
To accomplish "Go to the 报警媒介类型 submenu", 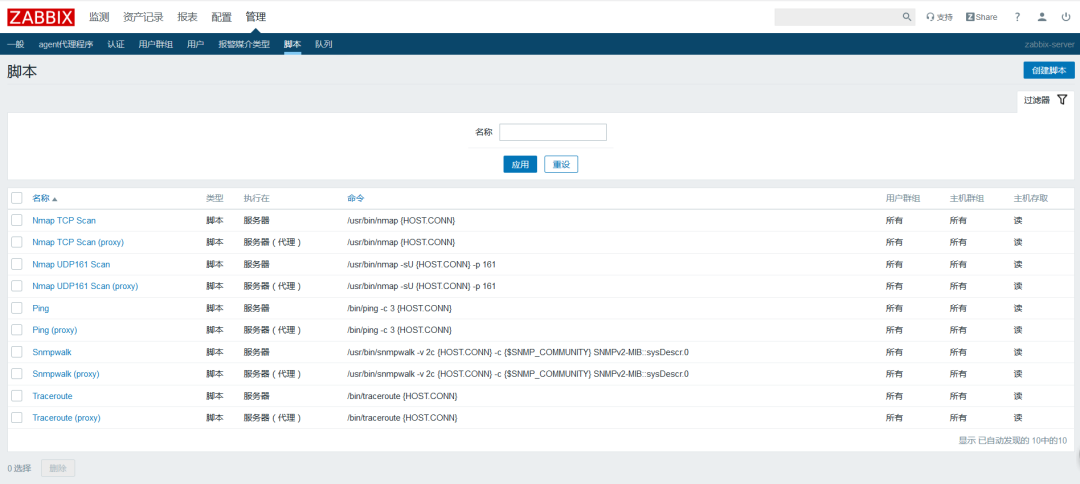I will click(244, 44).
